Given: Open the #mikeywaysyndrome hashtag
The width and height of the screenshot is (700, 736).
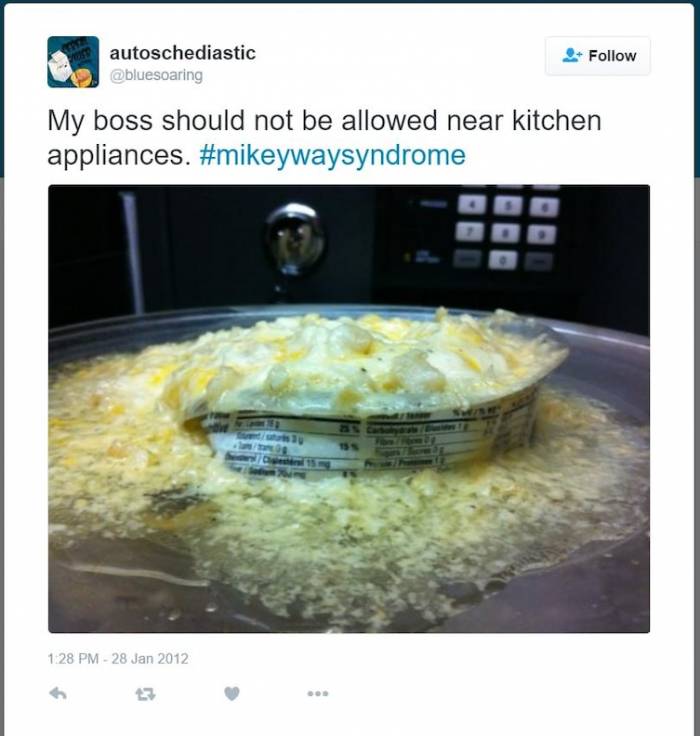Looking at the screenshot, I should pyautogui.click(x=332, y=155).
